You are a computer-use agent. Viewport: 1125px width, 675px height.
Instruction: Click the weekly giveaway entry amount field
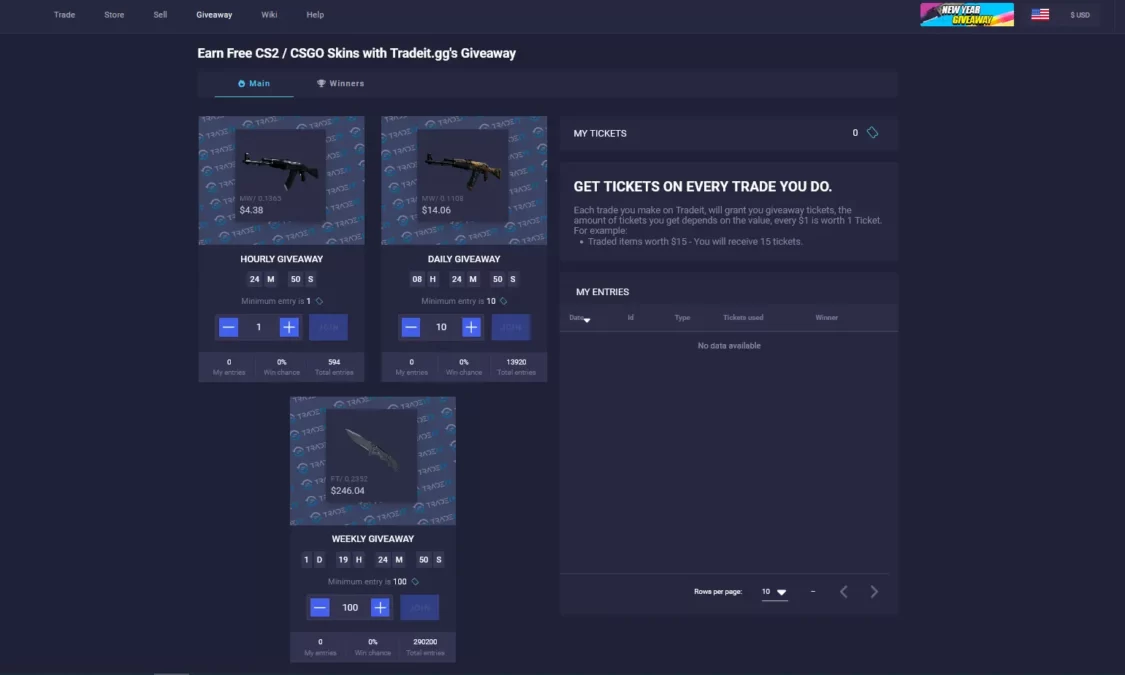[x=350, y=608]
